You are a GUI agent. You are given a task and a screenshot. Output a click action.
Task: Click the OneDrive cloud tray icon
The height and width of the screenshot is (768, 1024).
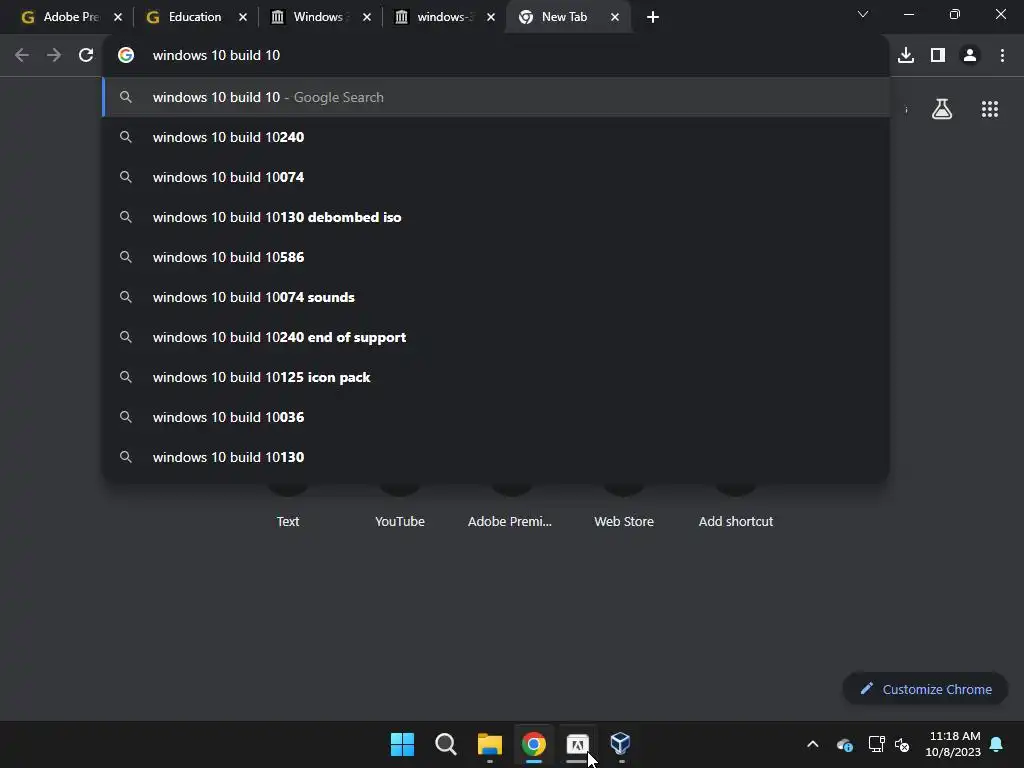tap(844, 744)
